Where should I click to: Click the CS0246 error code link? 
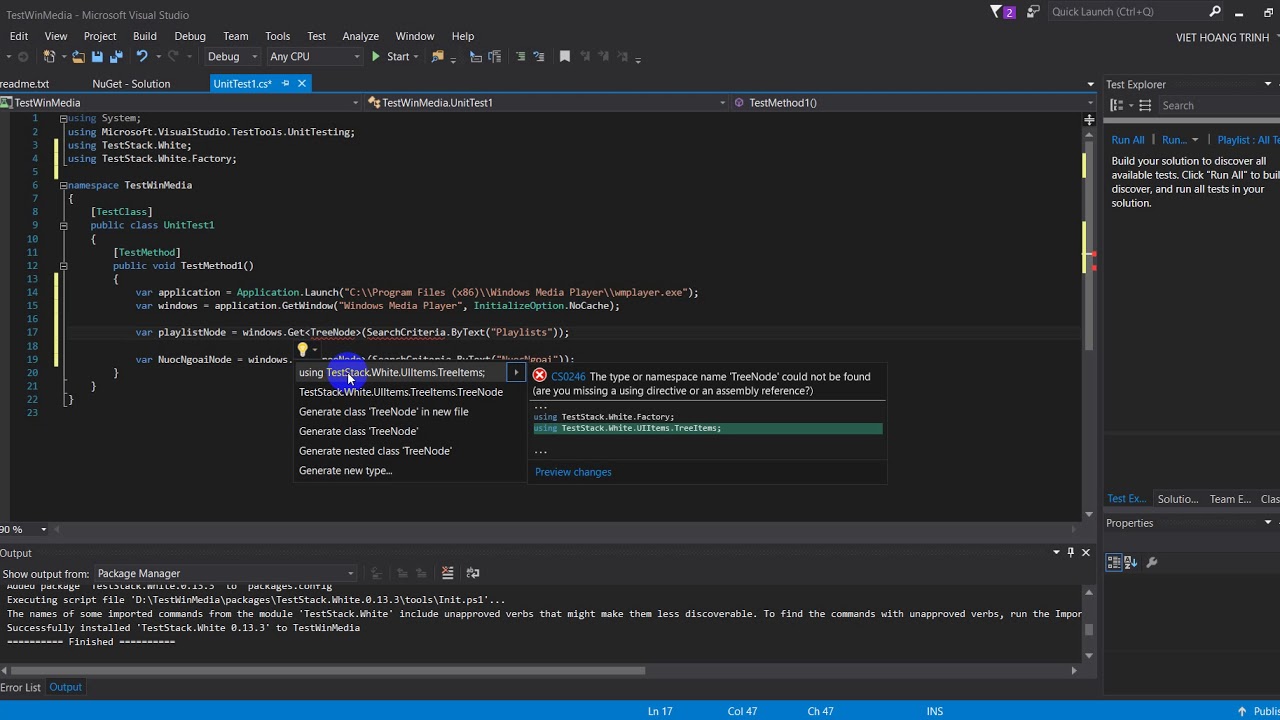568,377
